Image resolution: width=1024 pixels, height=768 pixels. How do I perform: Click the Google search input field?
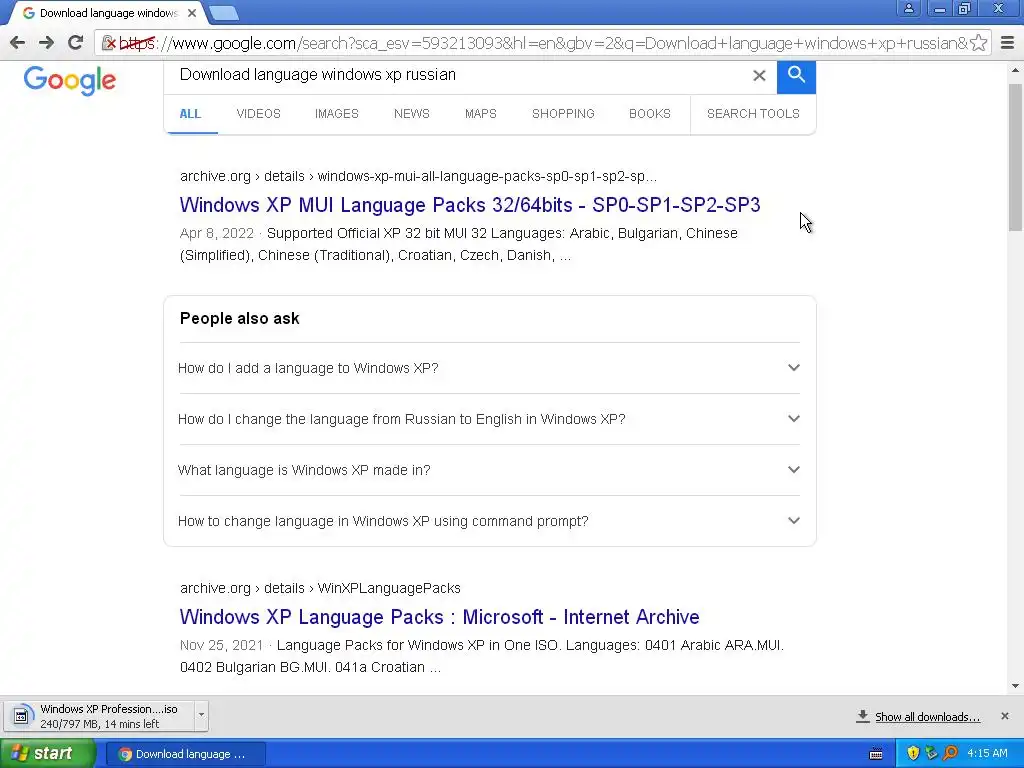point(457,75)
